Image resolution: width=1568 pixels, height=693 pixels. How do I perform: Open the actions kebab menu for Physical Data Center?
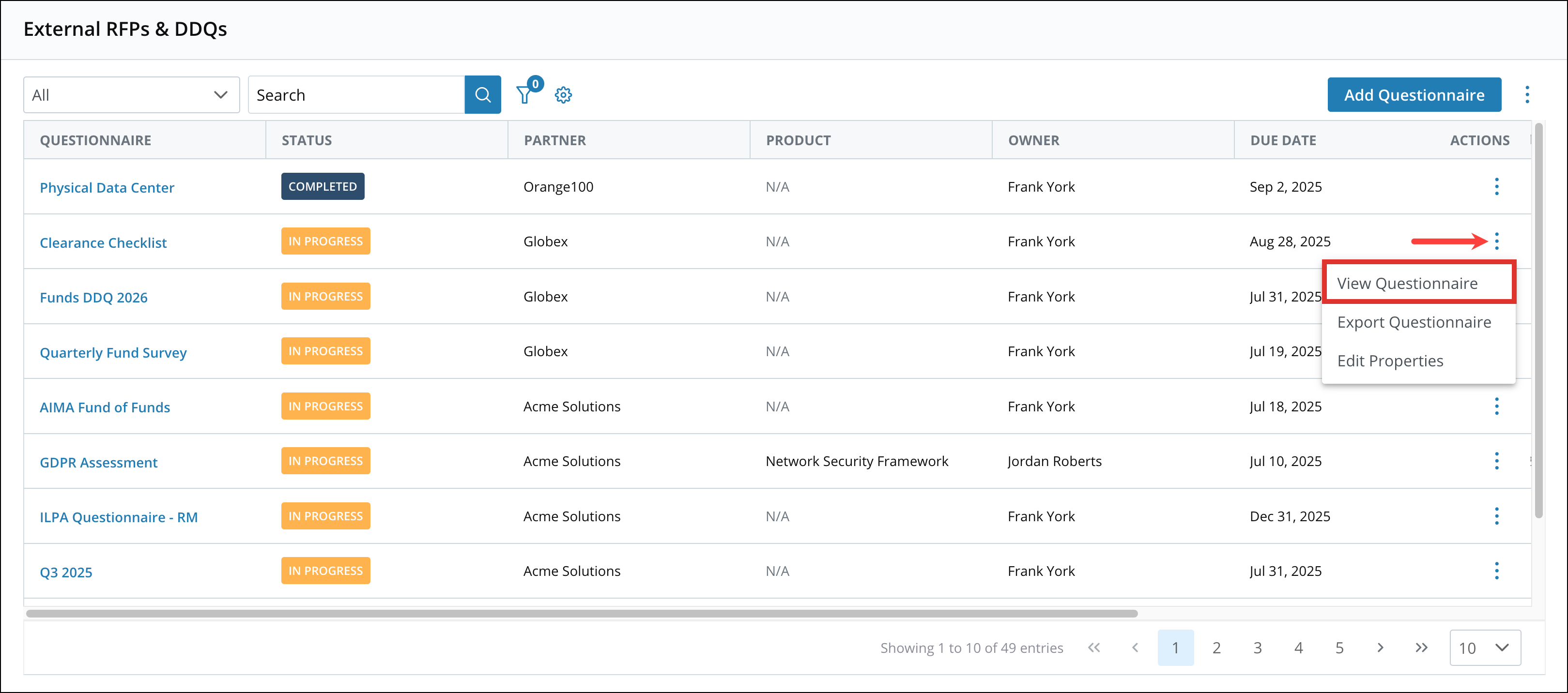(x=1497, y=187)
